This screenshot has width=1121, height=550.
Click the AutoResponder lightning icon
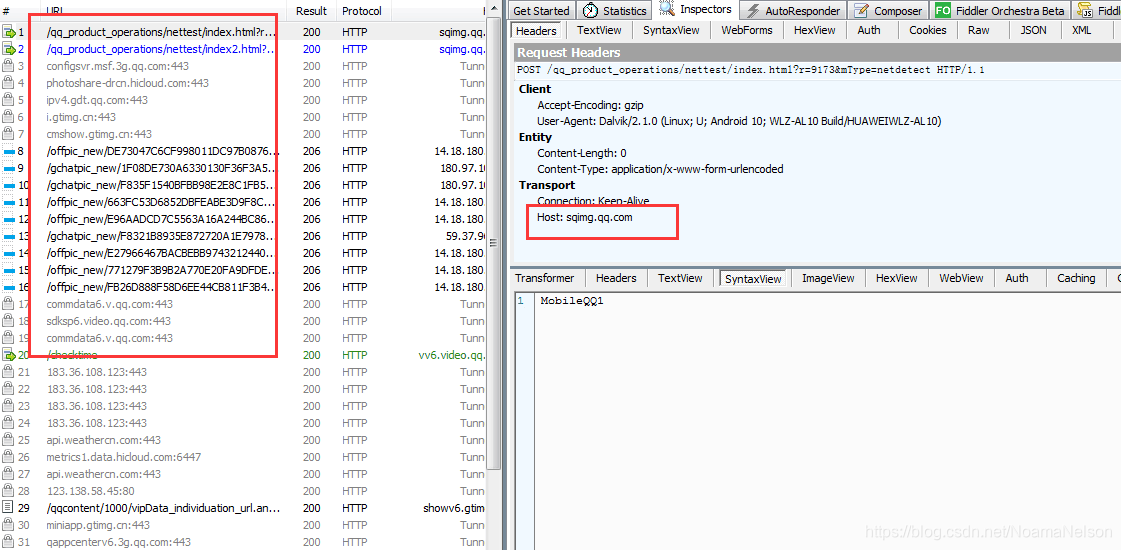(753, 11)
